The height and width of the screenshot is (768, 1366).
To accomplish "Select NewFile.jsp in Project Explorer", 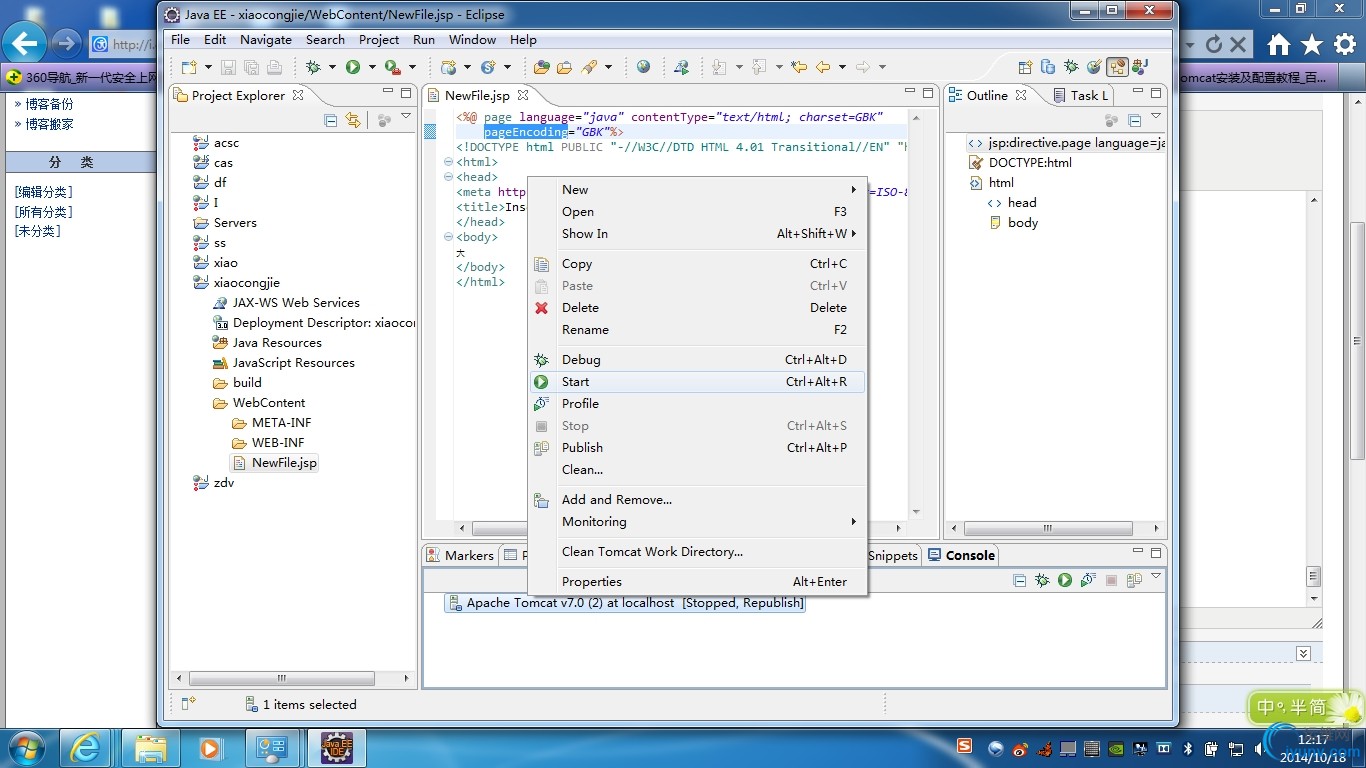I will click(x=274, y=463).
